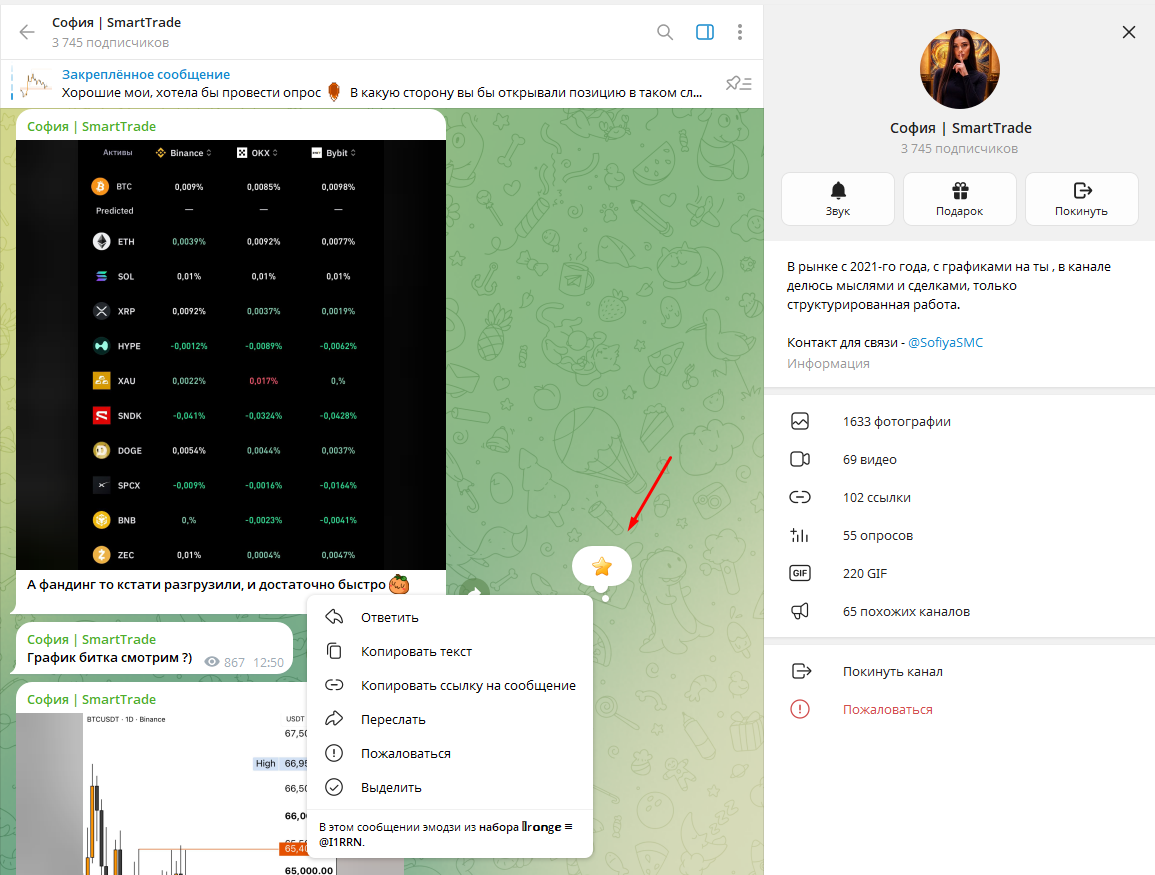Add the star reaction to the message
Image resolution: width=1155 pixels, height=875 pixels.
[x=602, y=566]
